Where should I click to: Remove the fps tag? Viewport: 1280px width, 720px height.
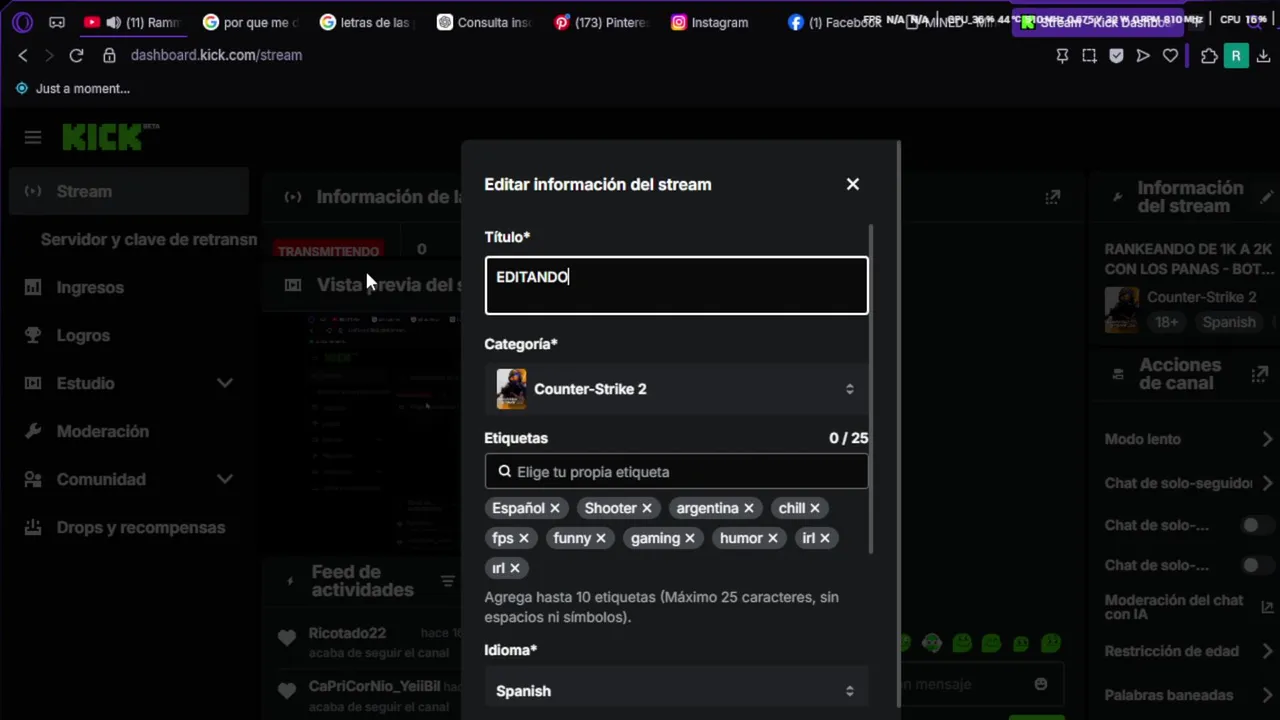pos(523,538)
